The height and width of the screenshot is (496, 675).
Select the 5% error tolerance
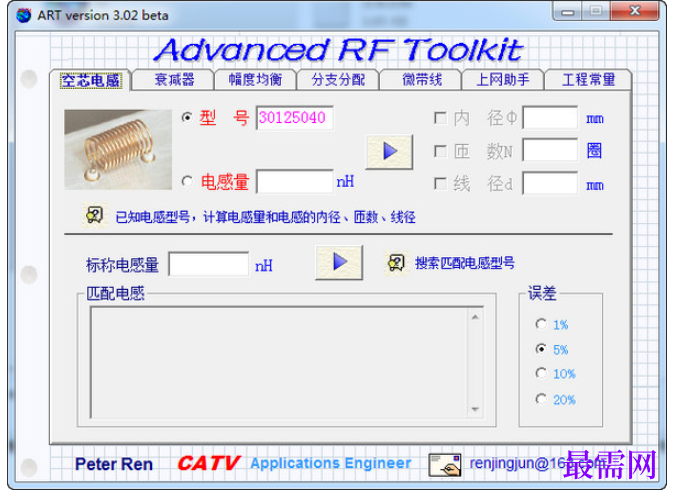[541, 349]
